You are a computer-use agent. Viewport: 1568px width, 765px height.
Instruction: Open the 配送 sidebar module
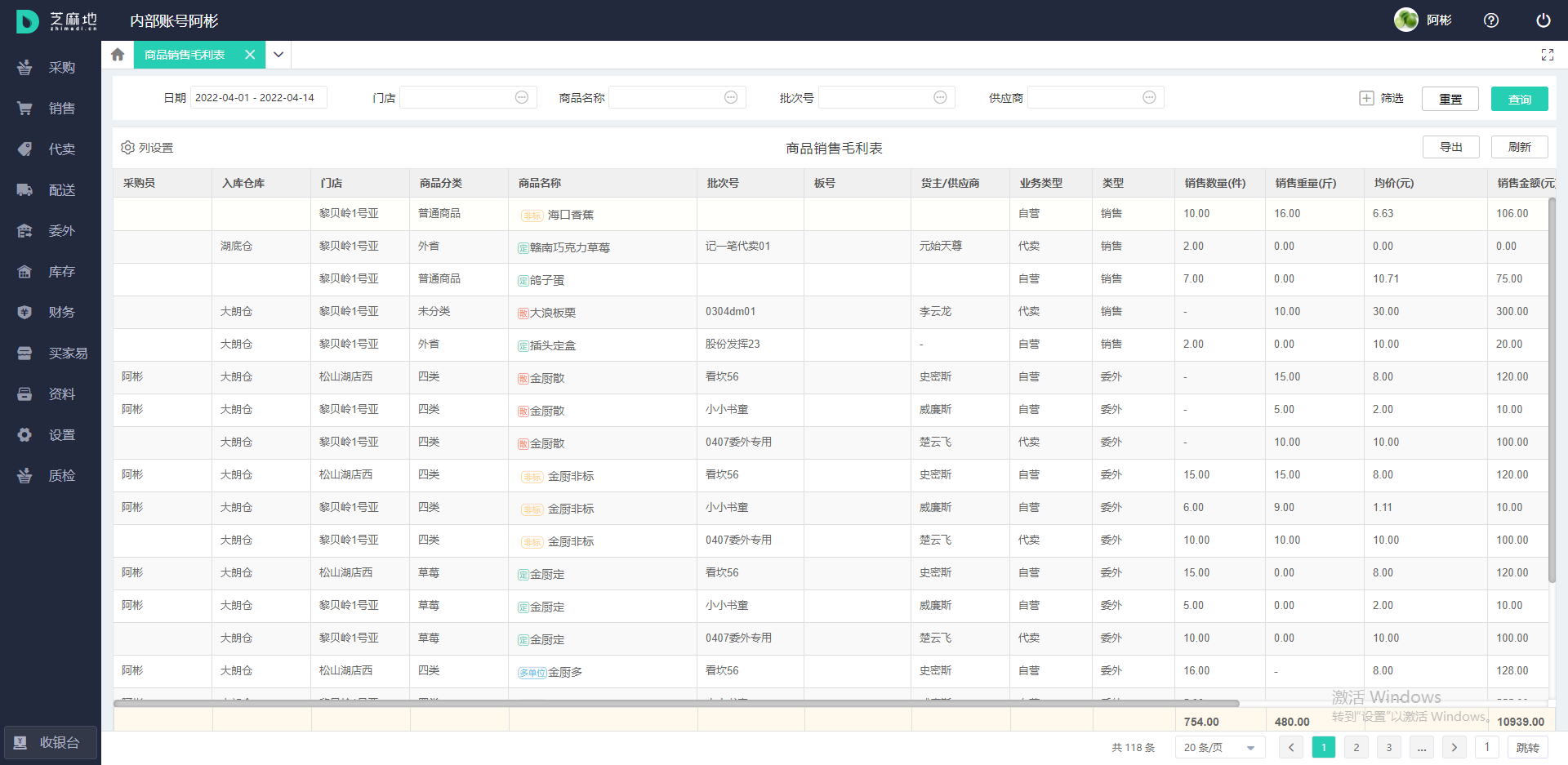tap(51, 190)
